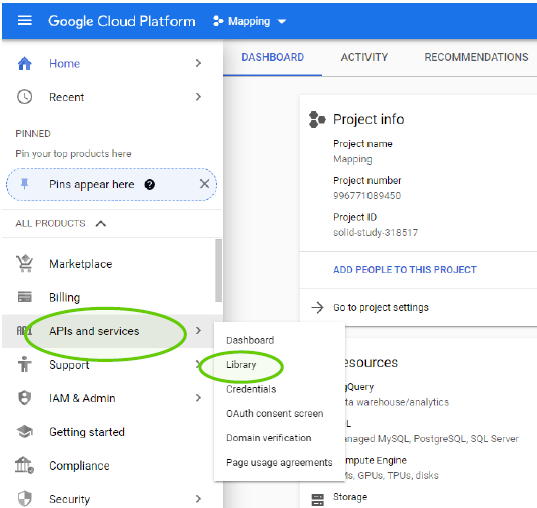Click the Storage resource icon
This screenshot has height=508, width=537.
(x=317, y=499)
